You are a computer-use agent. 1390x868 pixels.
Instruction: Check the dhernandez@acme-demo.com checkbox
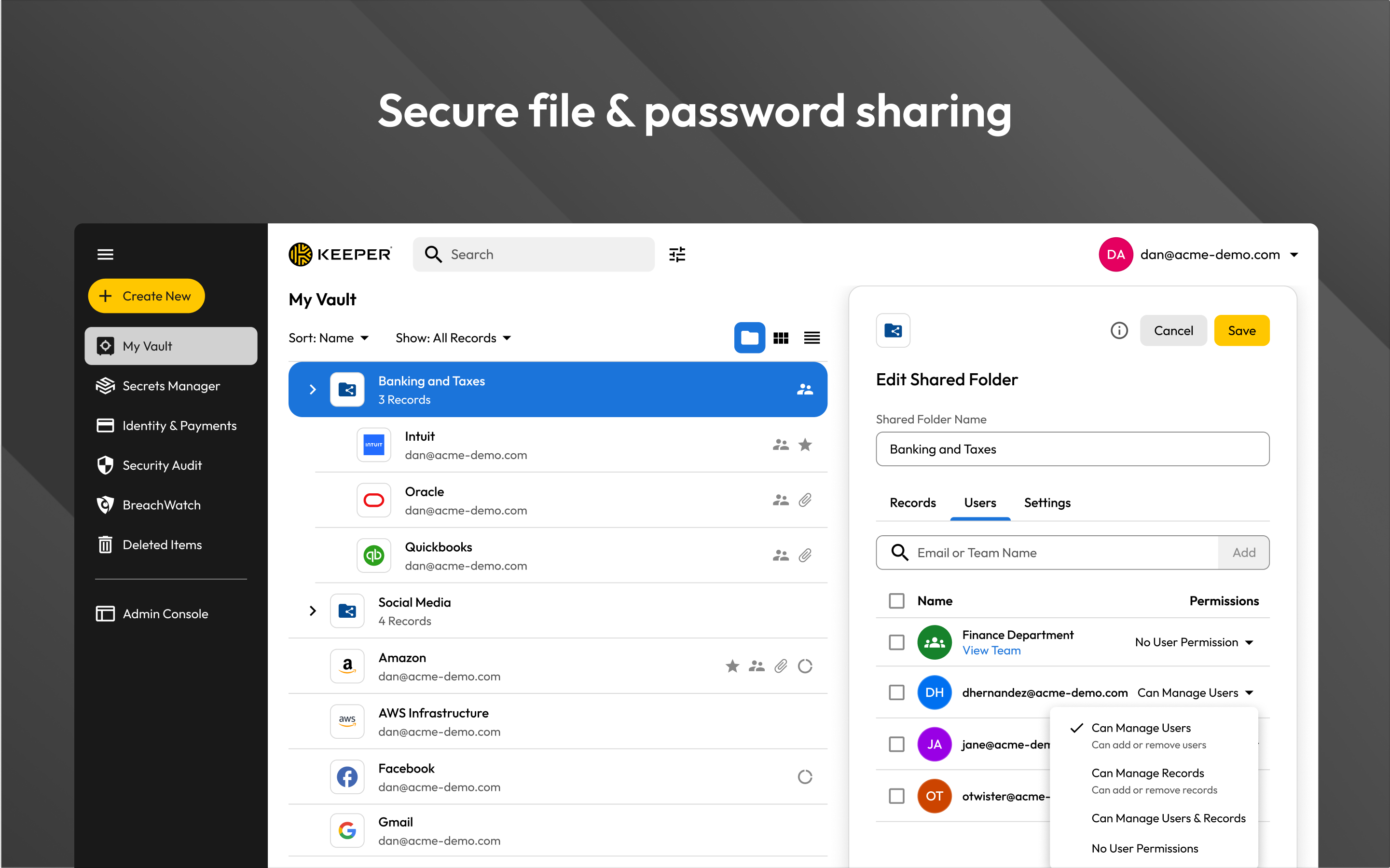(x=896, y=692)
